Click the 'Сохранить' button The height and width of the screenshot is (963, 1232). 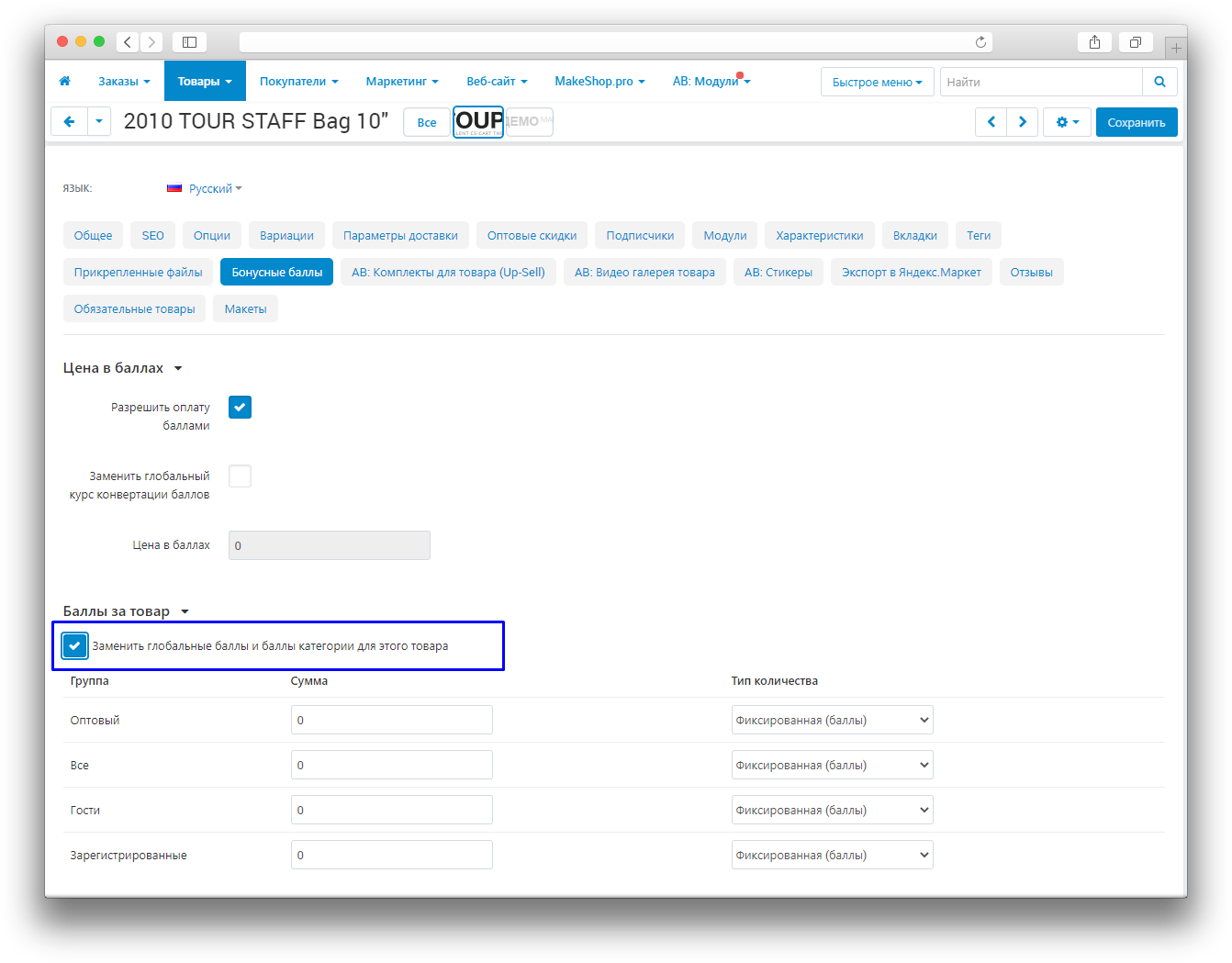pos(1136,122)
